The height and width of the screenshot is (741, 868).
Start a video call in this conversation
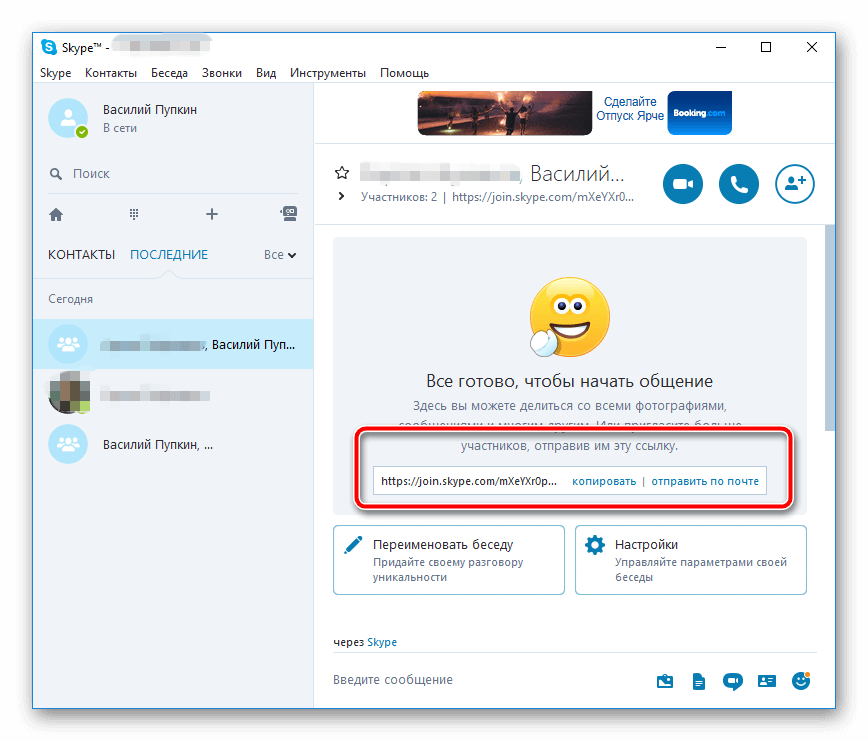683,184
